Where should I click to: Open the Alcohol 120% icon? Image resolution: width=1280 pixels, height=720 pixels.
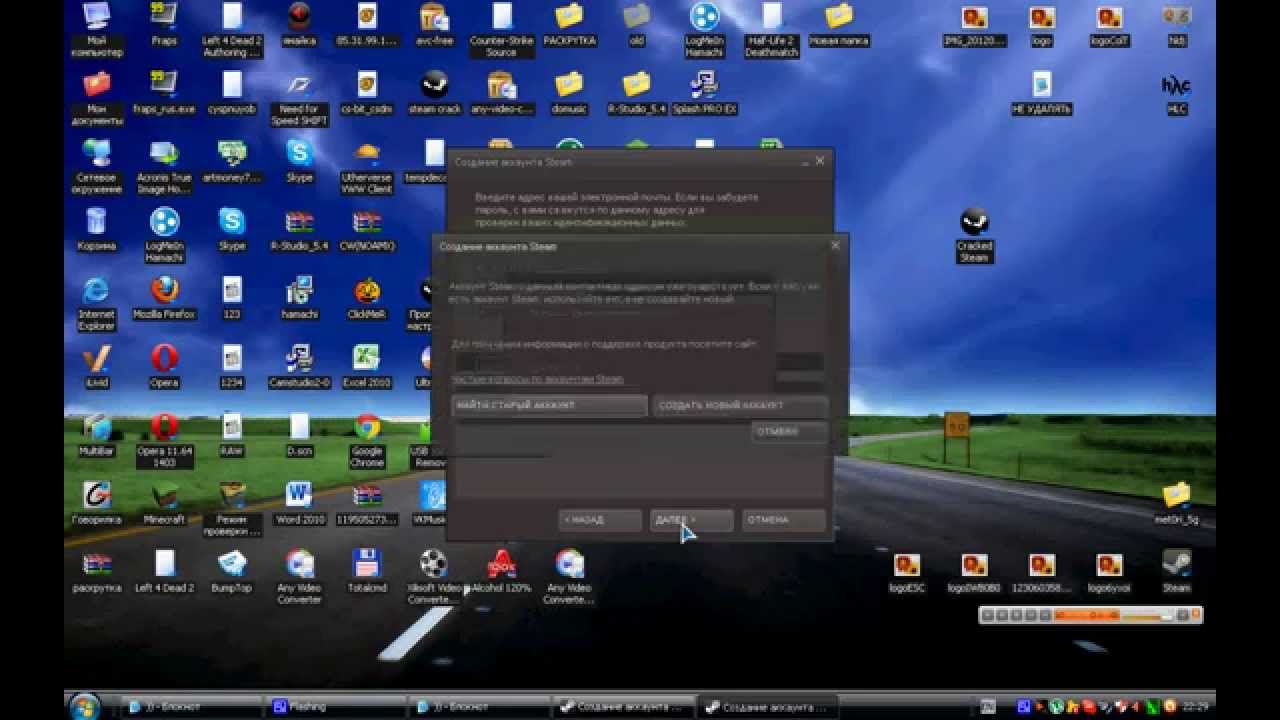[x=502, y=571]
